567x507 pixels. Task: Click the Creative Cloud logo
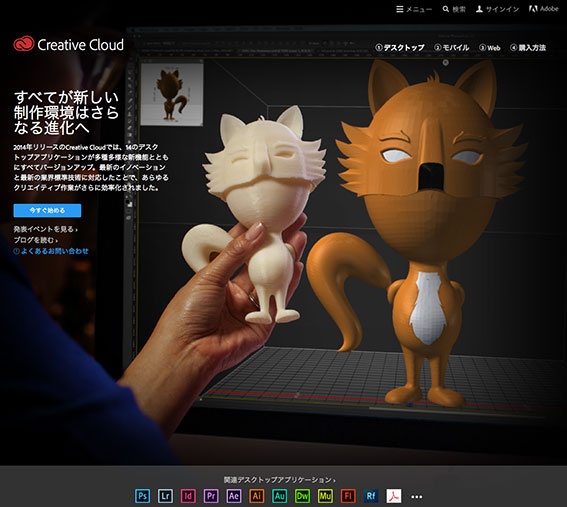pyautogui.click(x=69, y=44)
